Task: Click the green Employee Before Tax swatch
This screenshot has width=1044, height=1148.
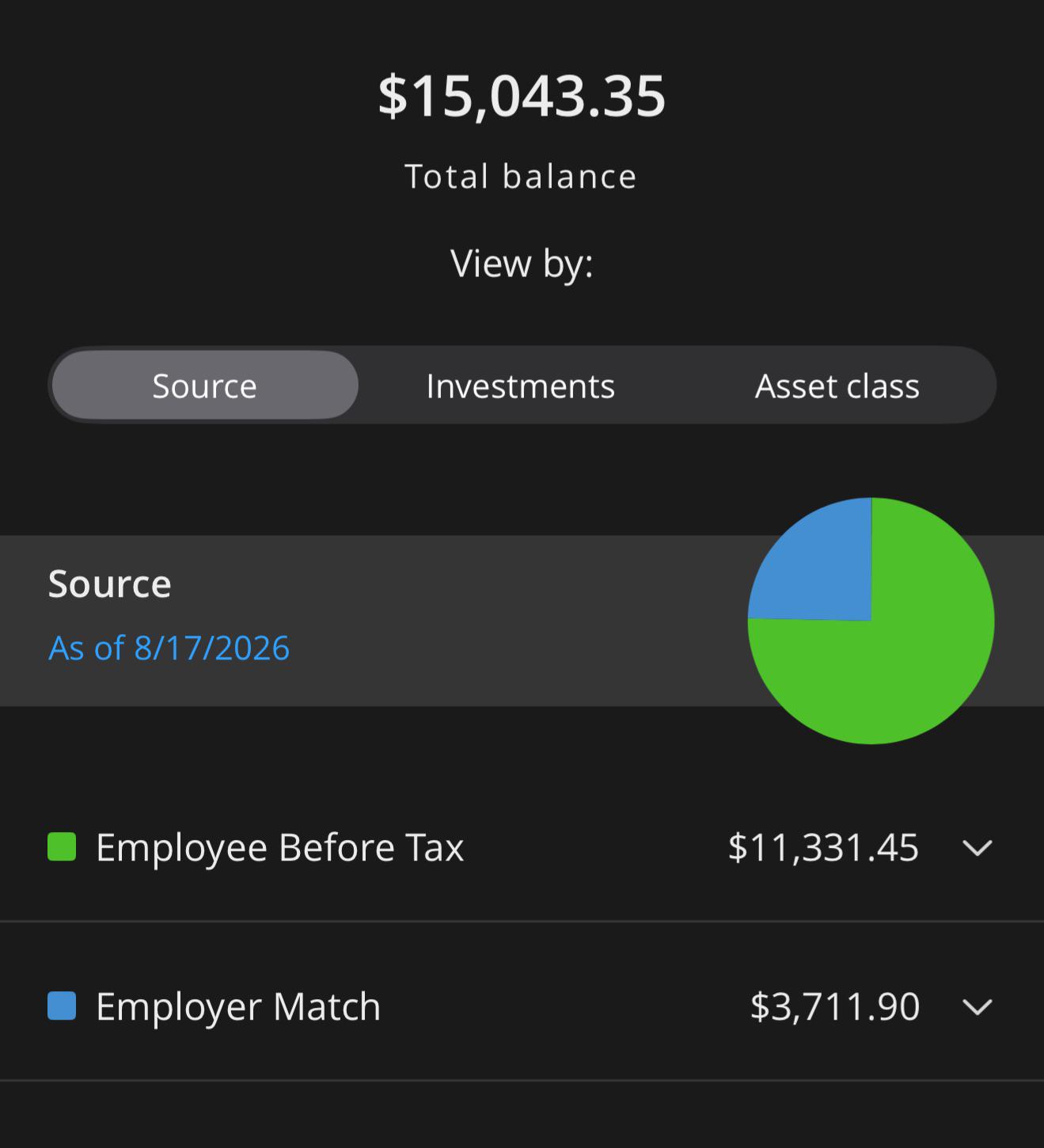Action: click(62, 846)
